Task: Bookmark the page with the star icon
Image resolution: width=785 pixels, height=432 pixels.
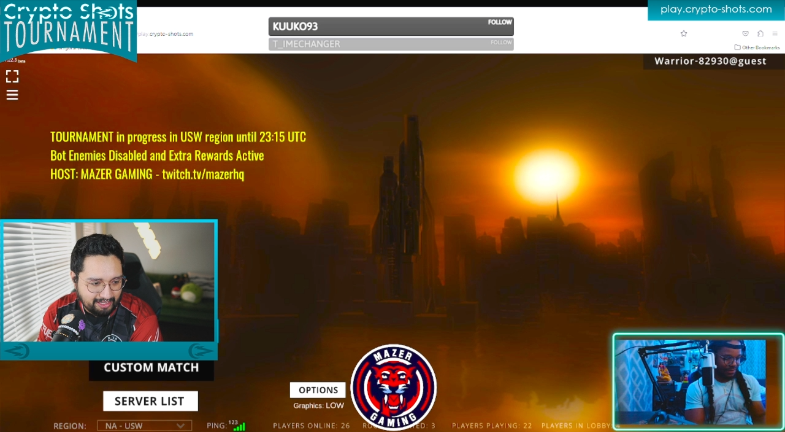Action: click(x=683, y=34)
